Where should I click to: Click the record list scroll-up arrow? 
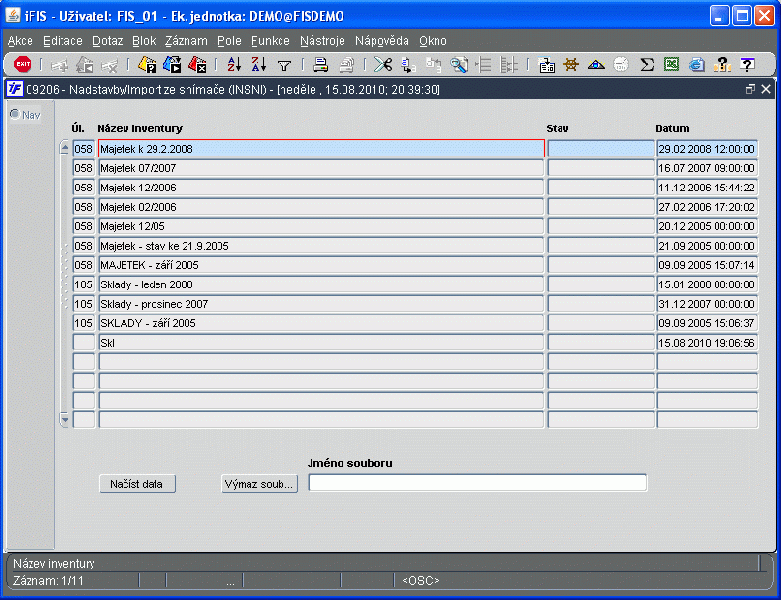click(65, 148)
